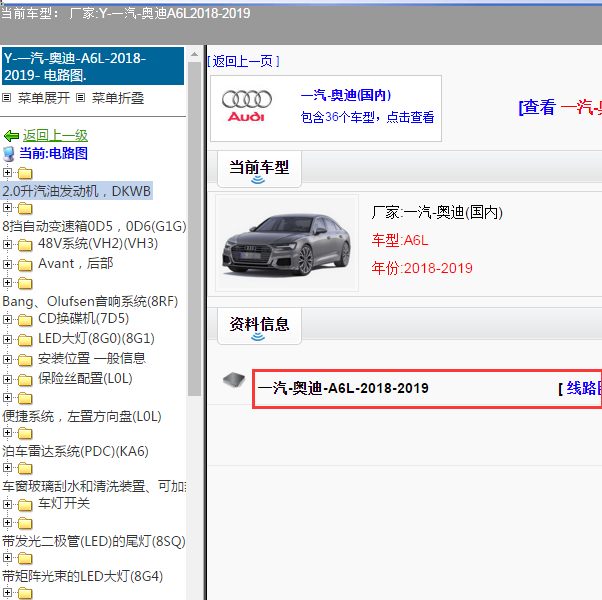
Task: Click 查看 一汽 link at right edge
Action: (x=560, y=107)
